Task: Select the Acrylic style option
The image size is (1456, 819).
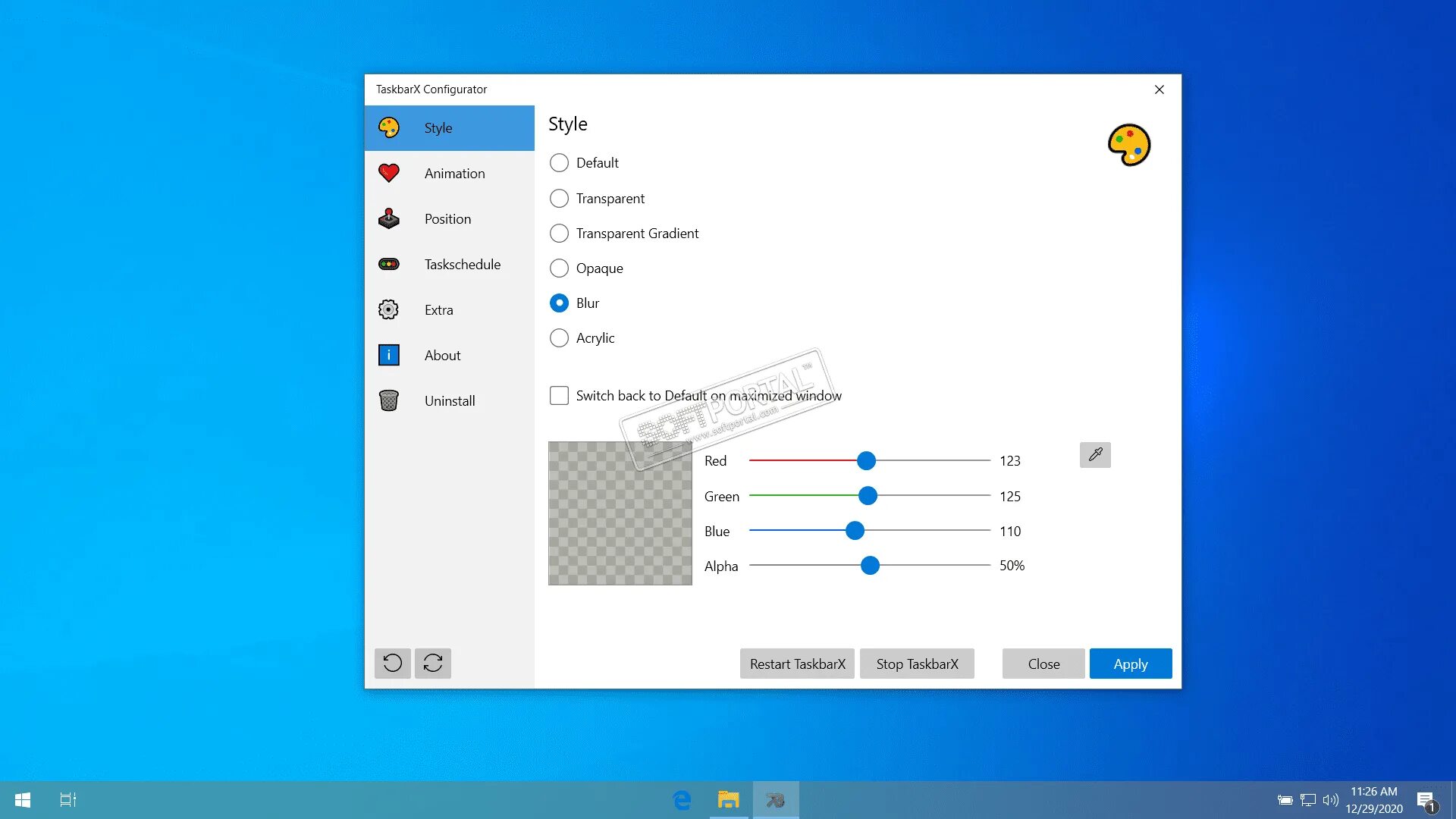Action: point(559,338)
